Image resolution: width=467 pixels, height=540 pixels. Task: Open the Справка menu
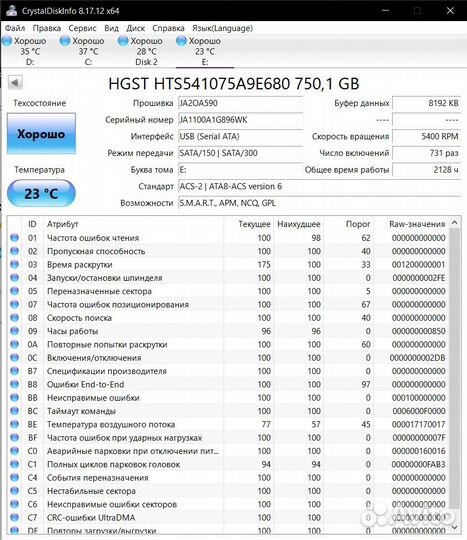click(168, 28)
